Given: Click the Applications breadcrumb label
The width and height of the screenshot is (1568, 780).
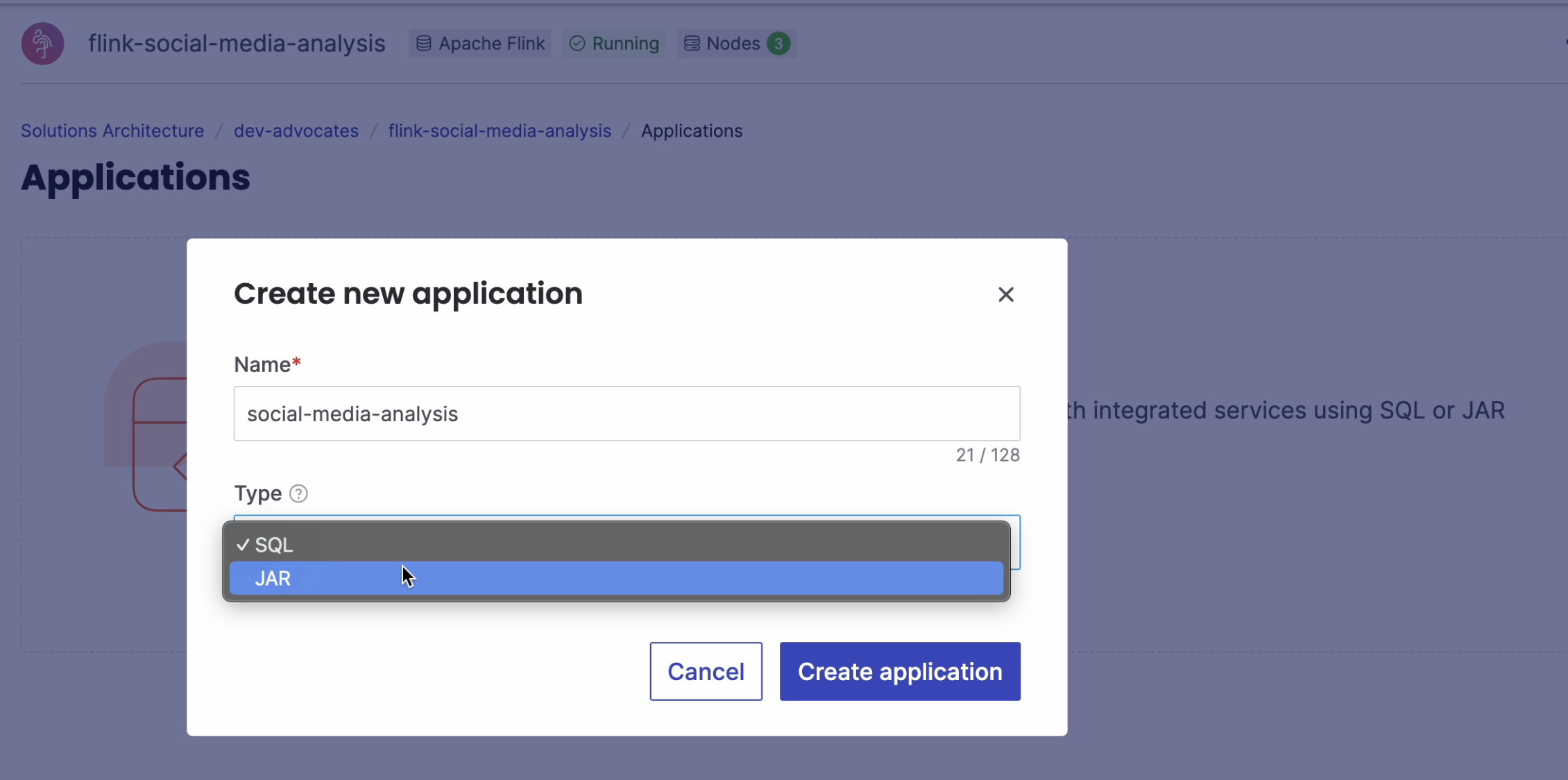Looking at the screenshot, I should [692, 130].
